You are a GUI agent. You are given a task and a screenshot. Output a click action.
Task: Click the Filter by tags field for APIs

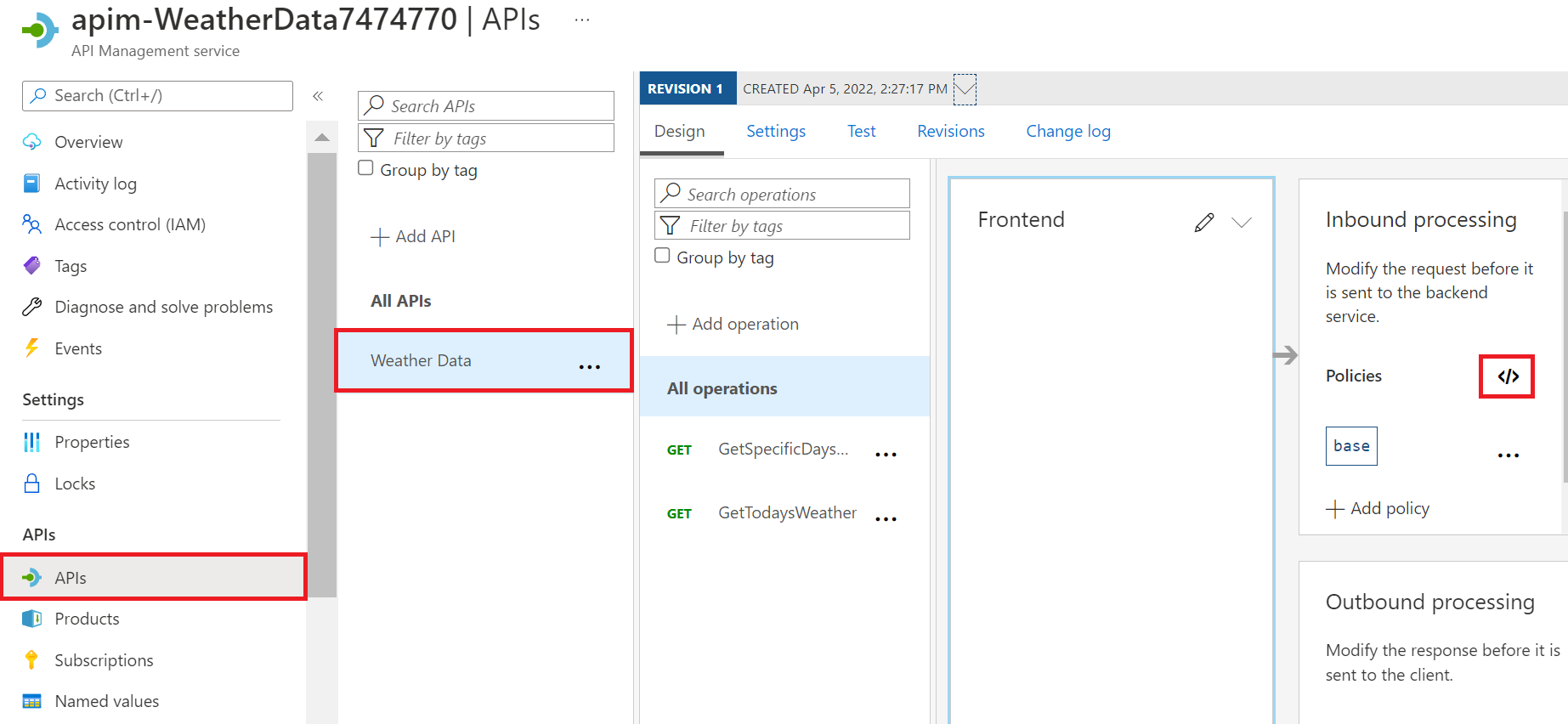[x=486, y=139]
